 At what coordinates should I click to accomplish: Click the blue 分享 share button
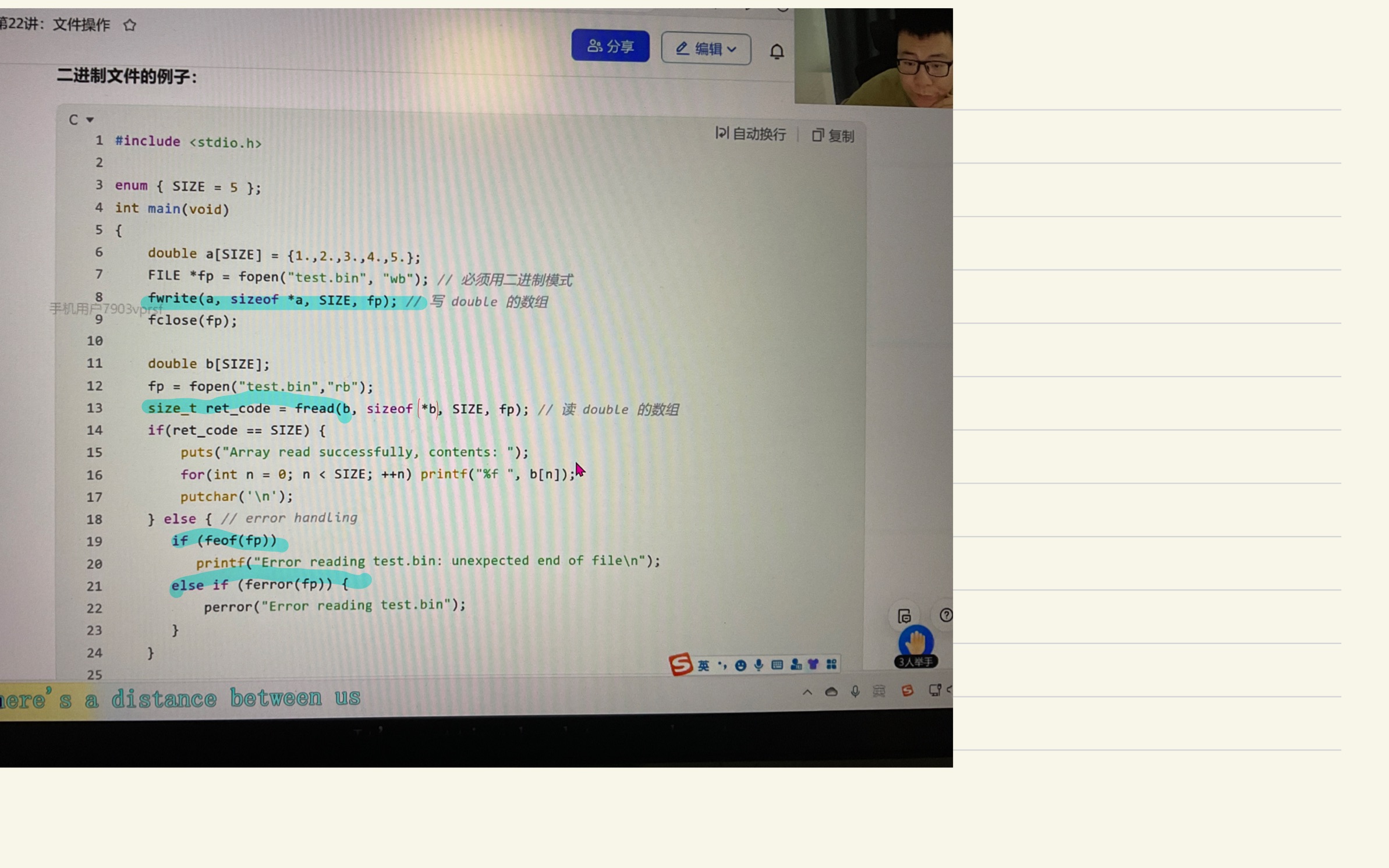point(610,46)
